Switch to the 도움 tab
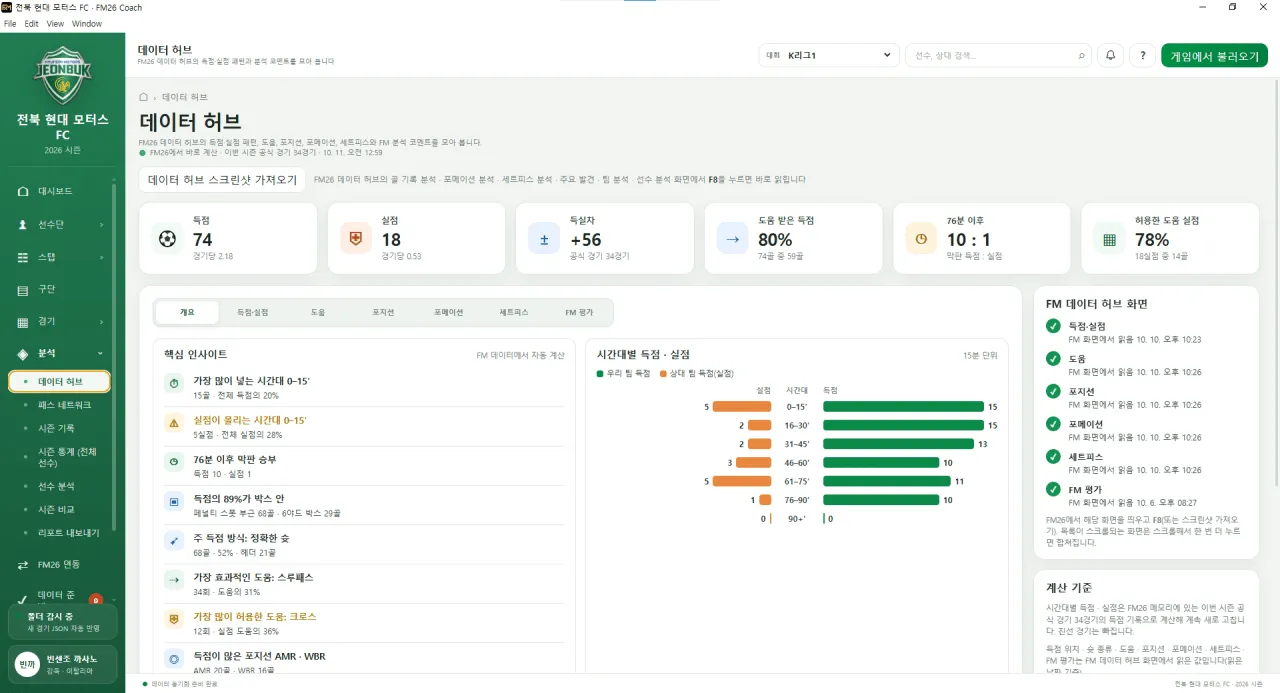Viewport: 1280px width, 693px height. coord(318,313)
